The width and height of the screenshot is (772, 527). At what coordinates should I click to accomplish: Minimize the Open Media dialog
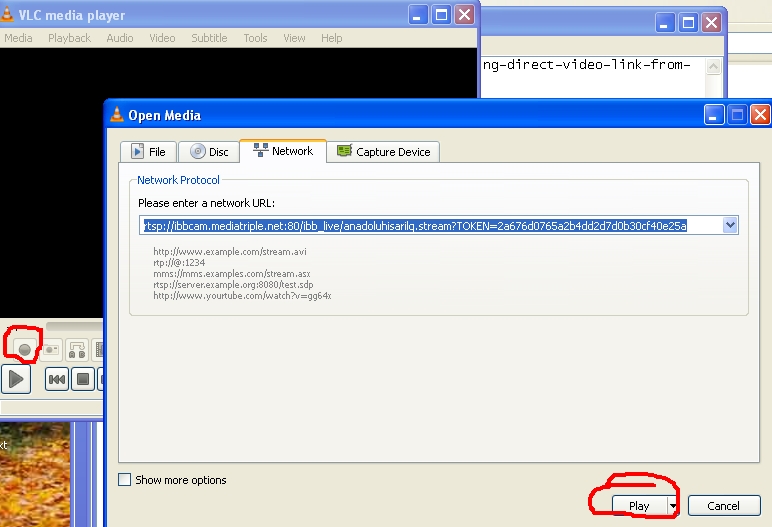coord(713,115)
